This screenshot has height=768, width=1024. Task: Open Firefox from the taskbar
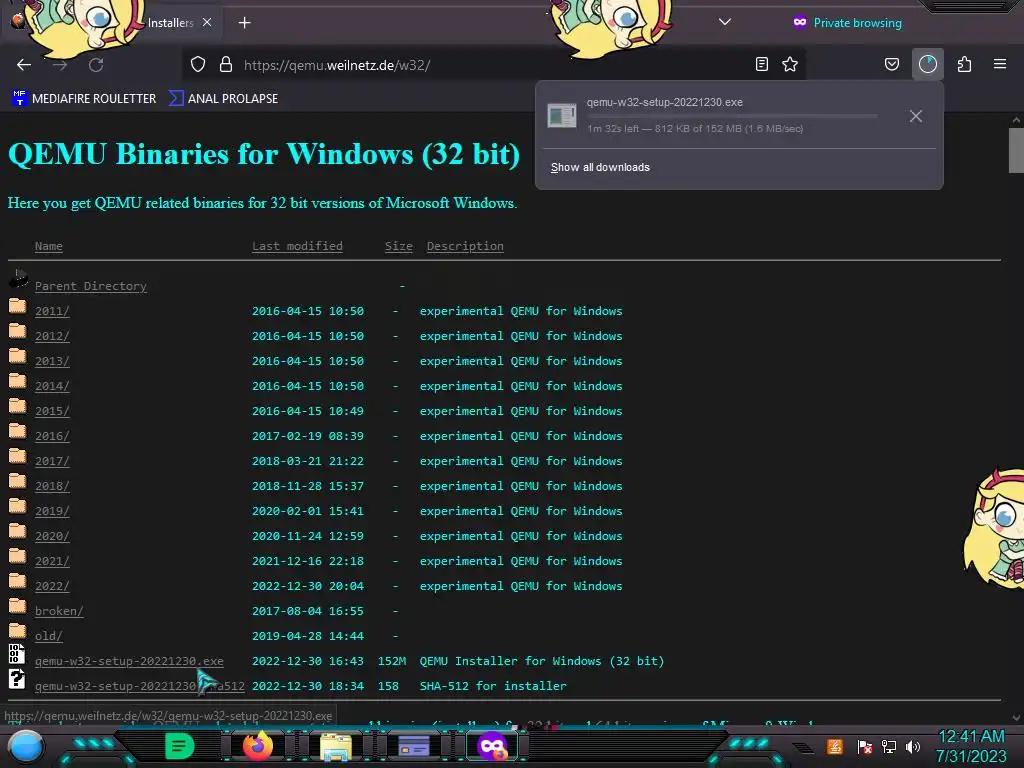coord(258,746)
